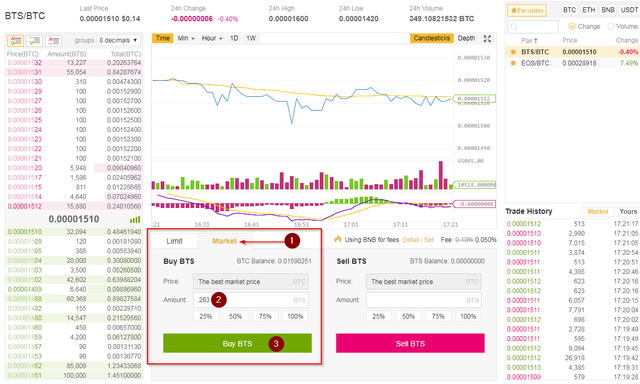Viewport: 640px width, 384px height.
Task: Set buy amount to 50%
Action: coord(236,316)
